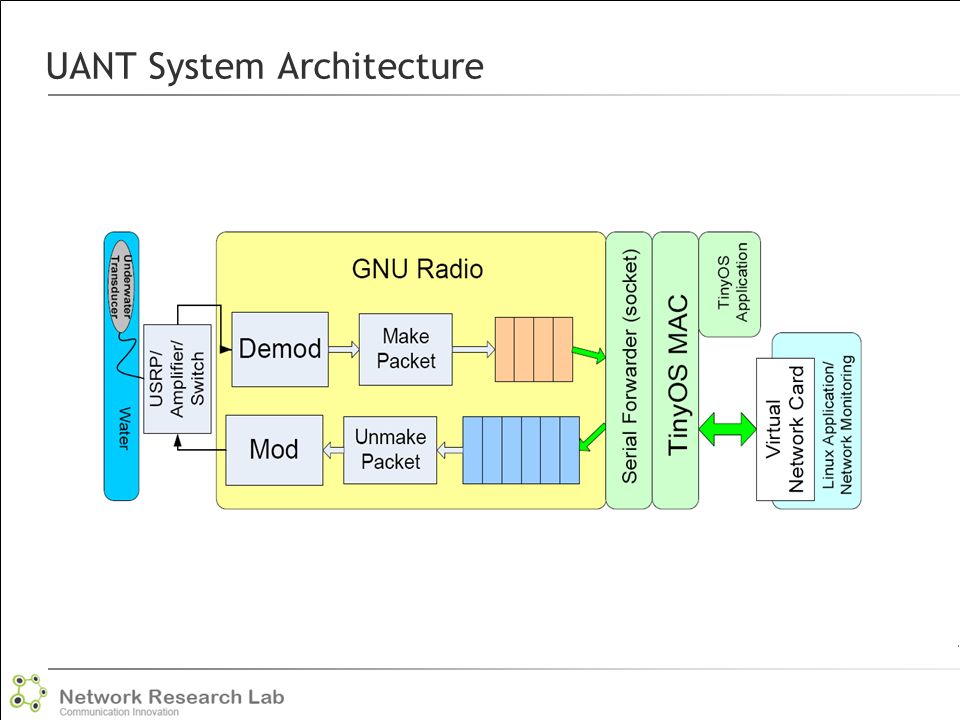
Task: Click the Network Research Lab logo icon
Action: click(x=28, y=692)
